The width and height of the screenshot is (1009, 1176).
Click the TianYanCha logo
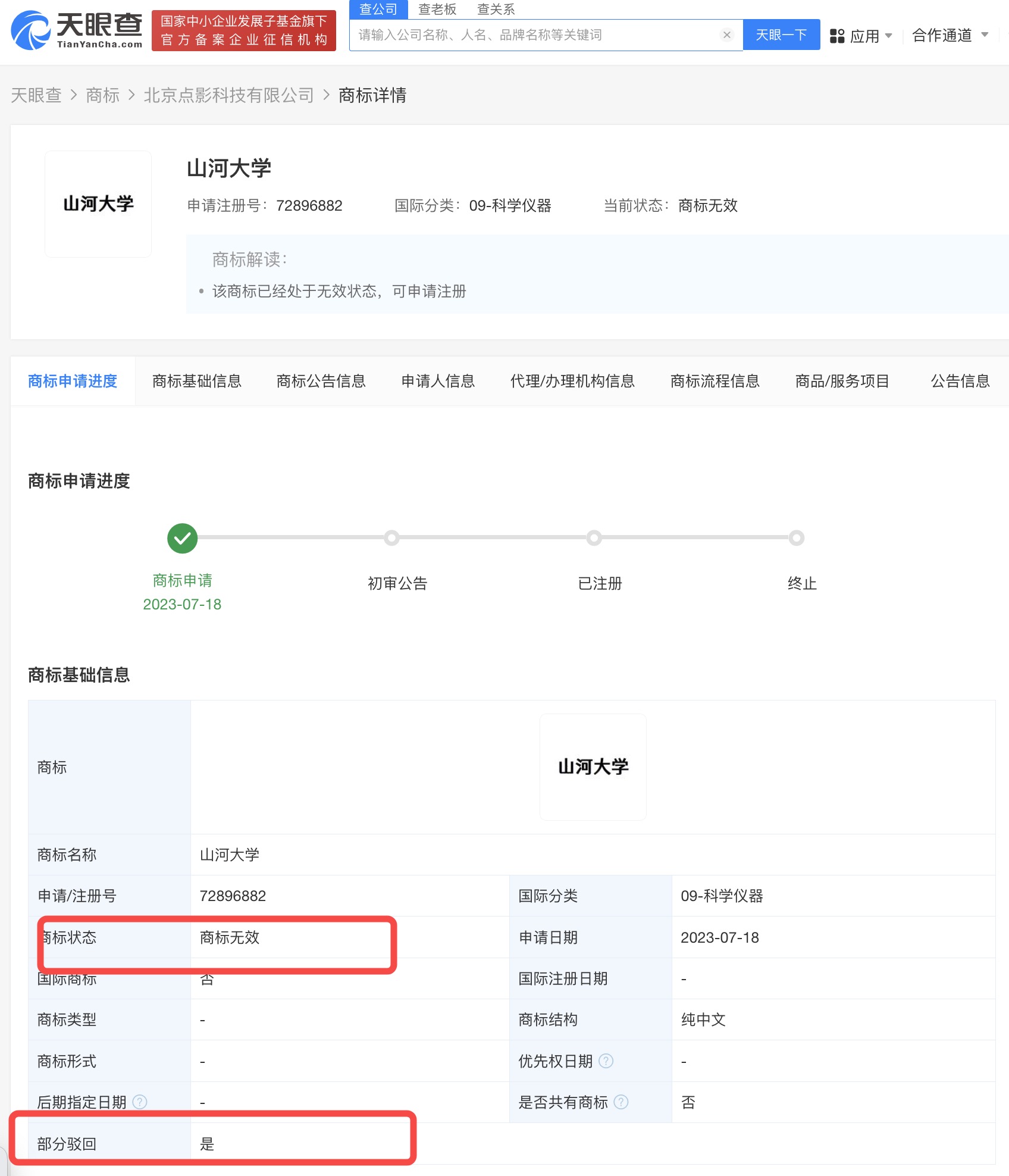point(77,30)
